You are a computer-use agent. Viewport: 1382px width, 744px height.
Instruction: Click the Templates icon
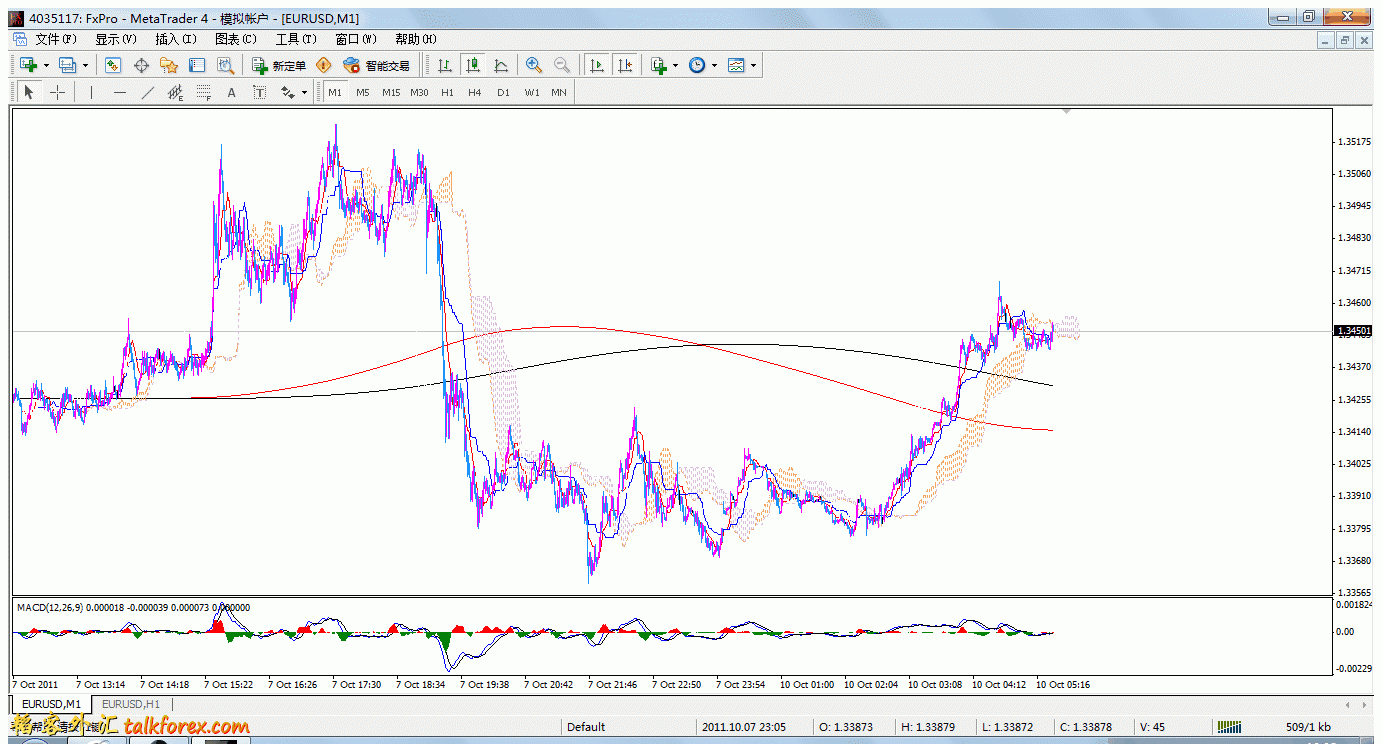[737, 65]
